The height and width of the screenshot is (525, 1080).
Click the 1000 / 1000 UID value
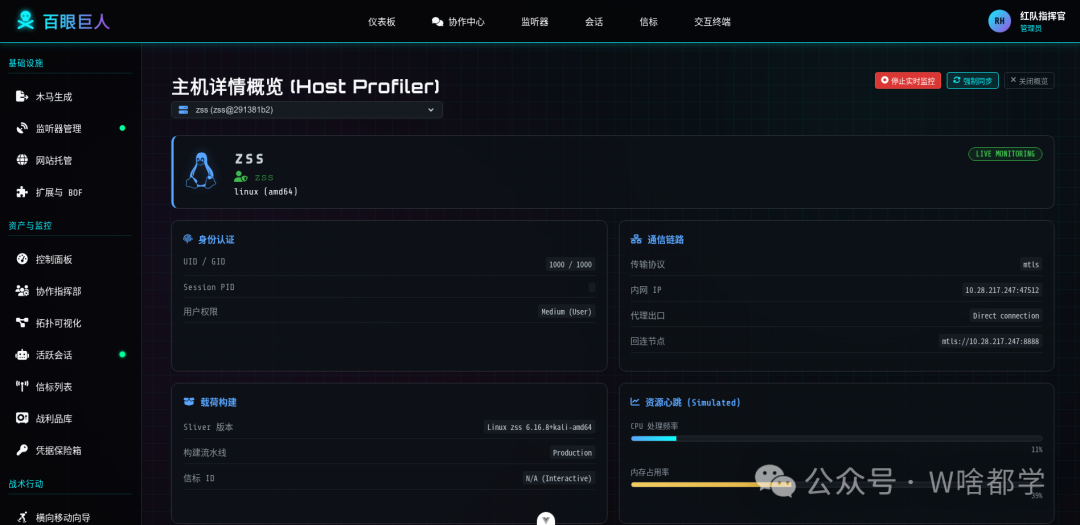coord(571,265)
